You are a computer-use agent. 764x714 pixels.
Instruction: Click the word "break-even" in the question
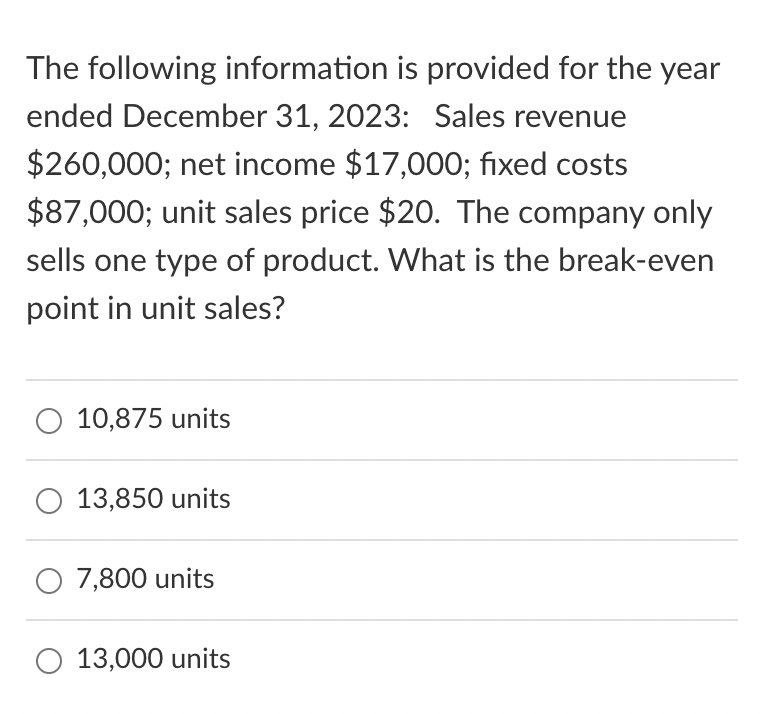[x=636, y=260]
